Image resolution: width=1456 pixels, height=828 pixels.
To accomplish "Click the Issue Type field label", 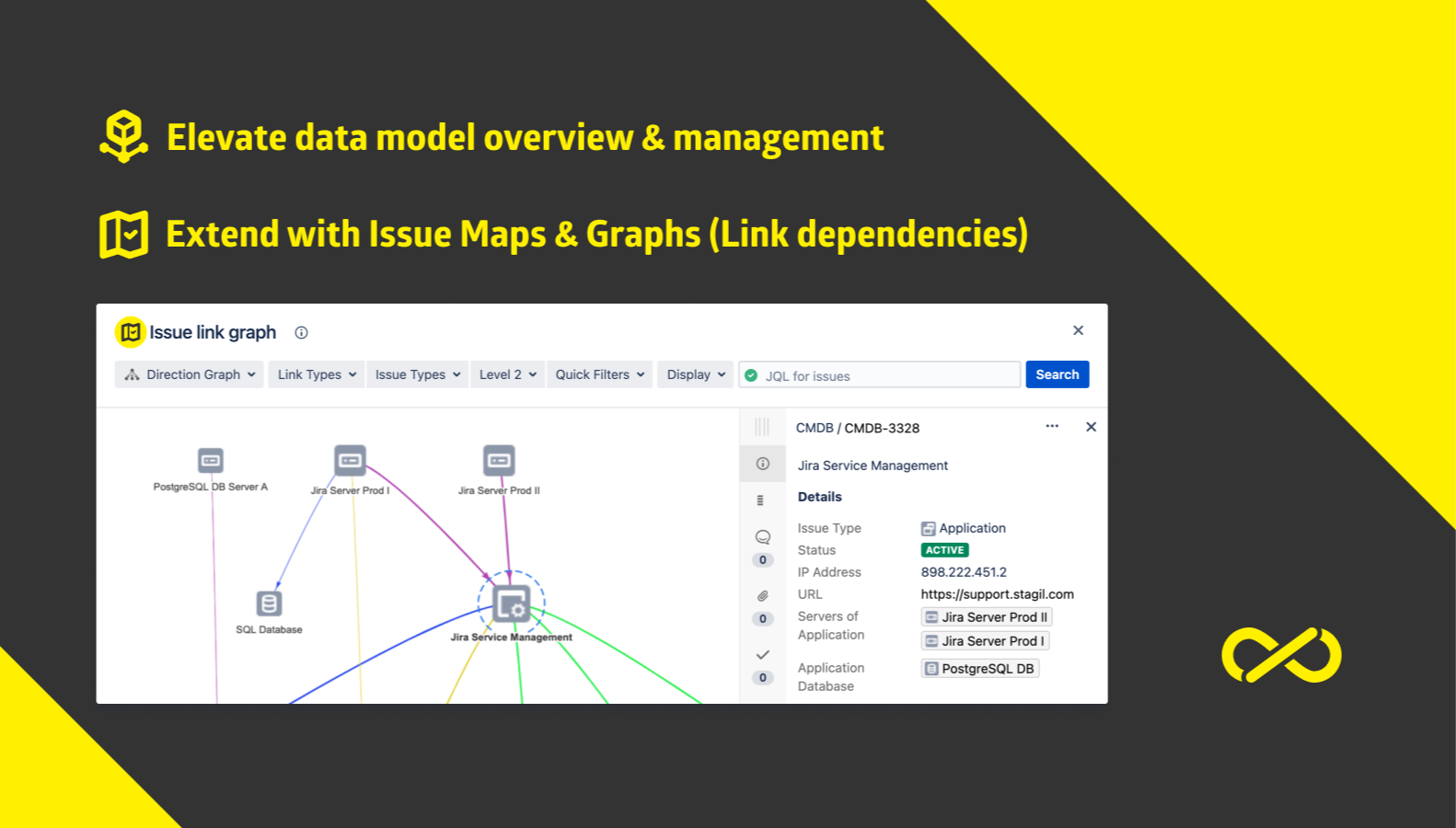I will (829, 528).
